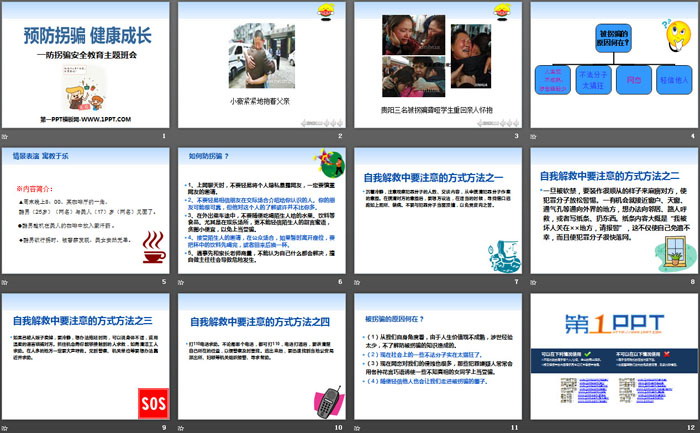
Task: Click the 被拐骗的原因何在 box on slide 4
Action: click(x=611, y=38)
